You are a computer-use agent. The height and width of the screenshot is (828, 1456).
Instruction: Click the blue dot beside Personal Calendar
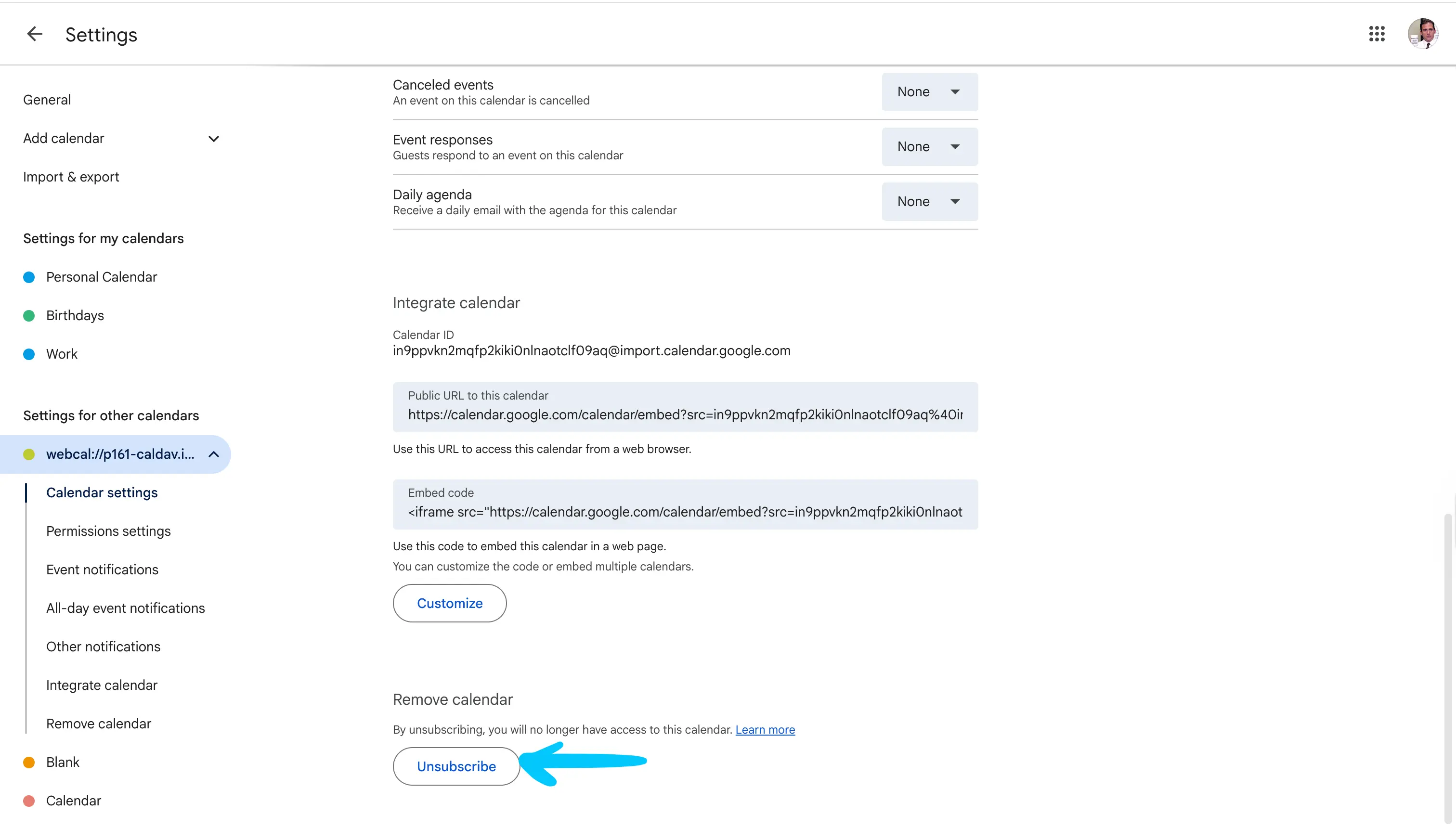(29, 277)
